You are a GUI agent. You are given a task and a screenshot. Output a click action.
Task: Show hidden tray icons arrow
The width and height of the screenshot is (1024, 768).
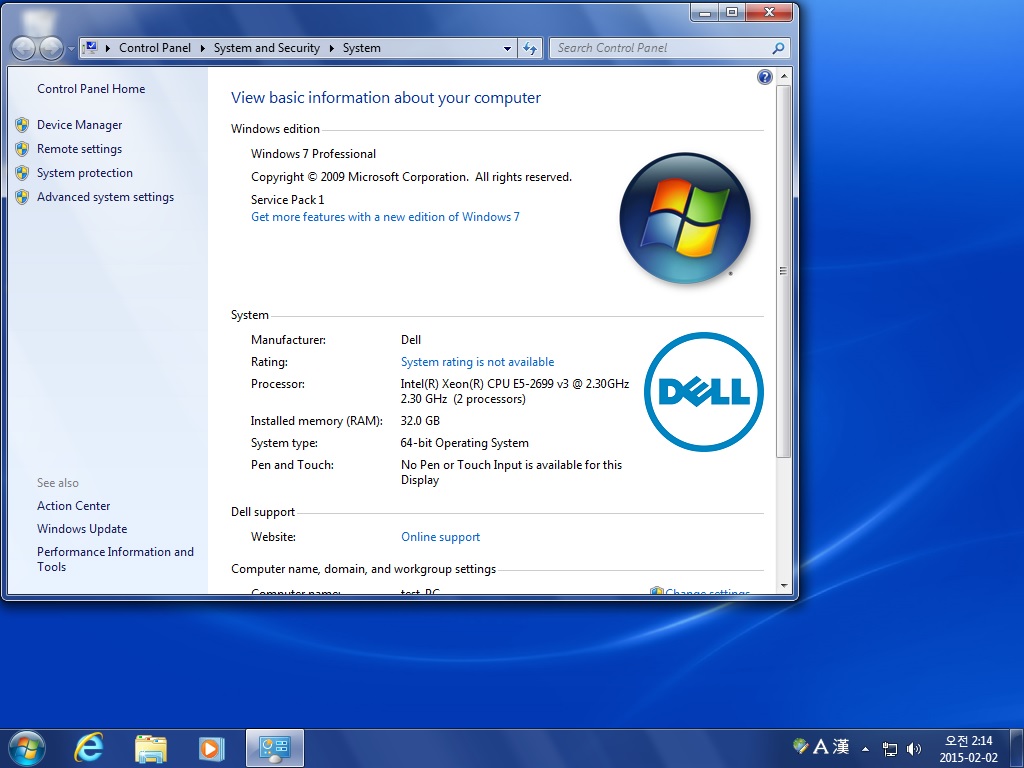[865, 749]
